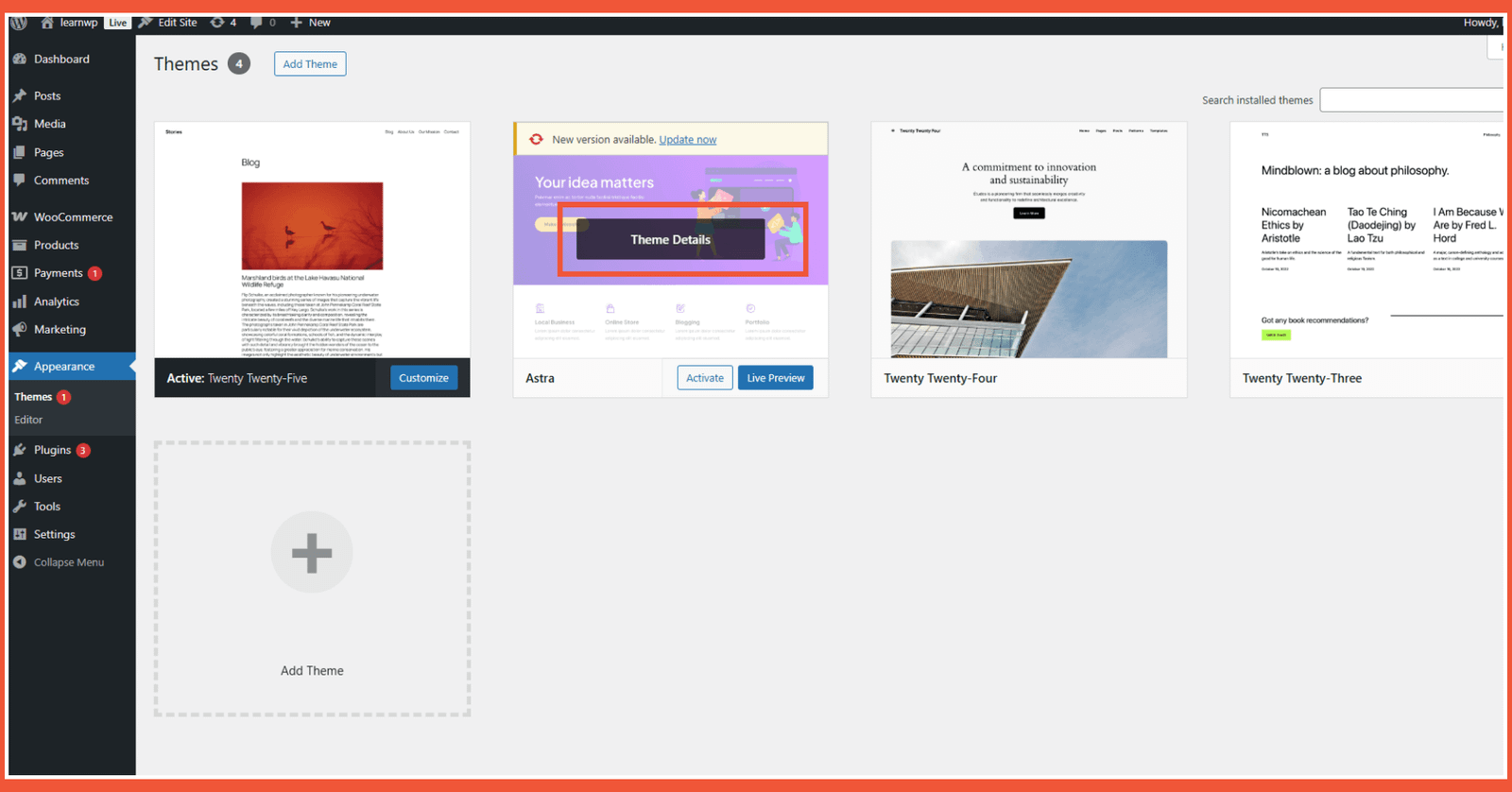Click the Howdy account text

click(1481, 23)
